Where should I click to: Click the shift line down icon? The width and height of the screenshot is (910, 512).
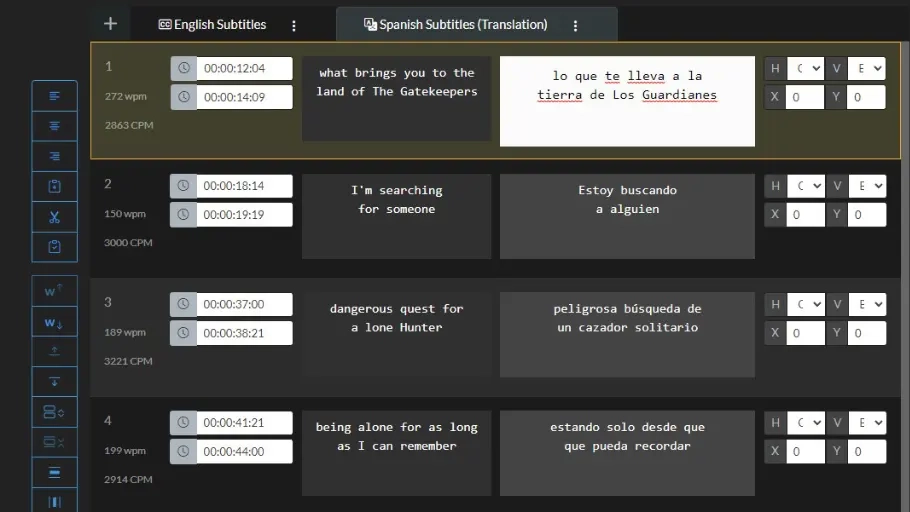pos(55,382)
